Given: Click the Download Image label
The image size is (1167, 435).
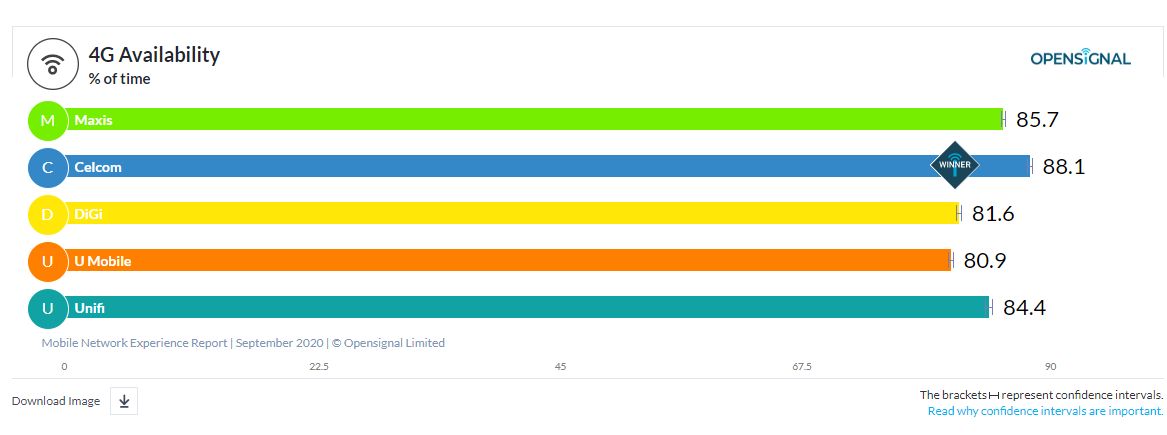Looking at the screenshot, I should click(x=56, y=401).
